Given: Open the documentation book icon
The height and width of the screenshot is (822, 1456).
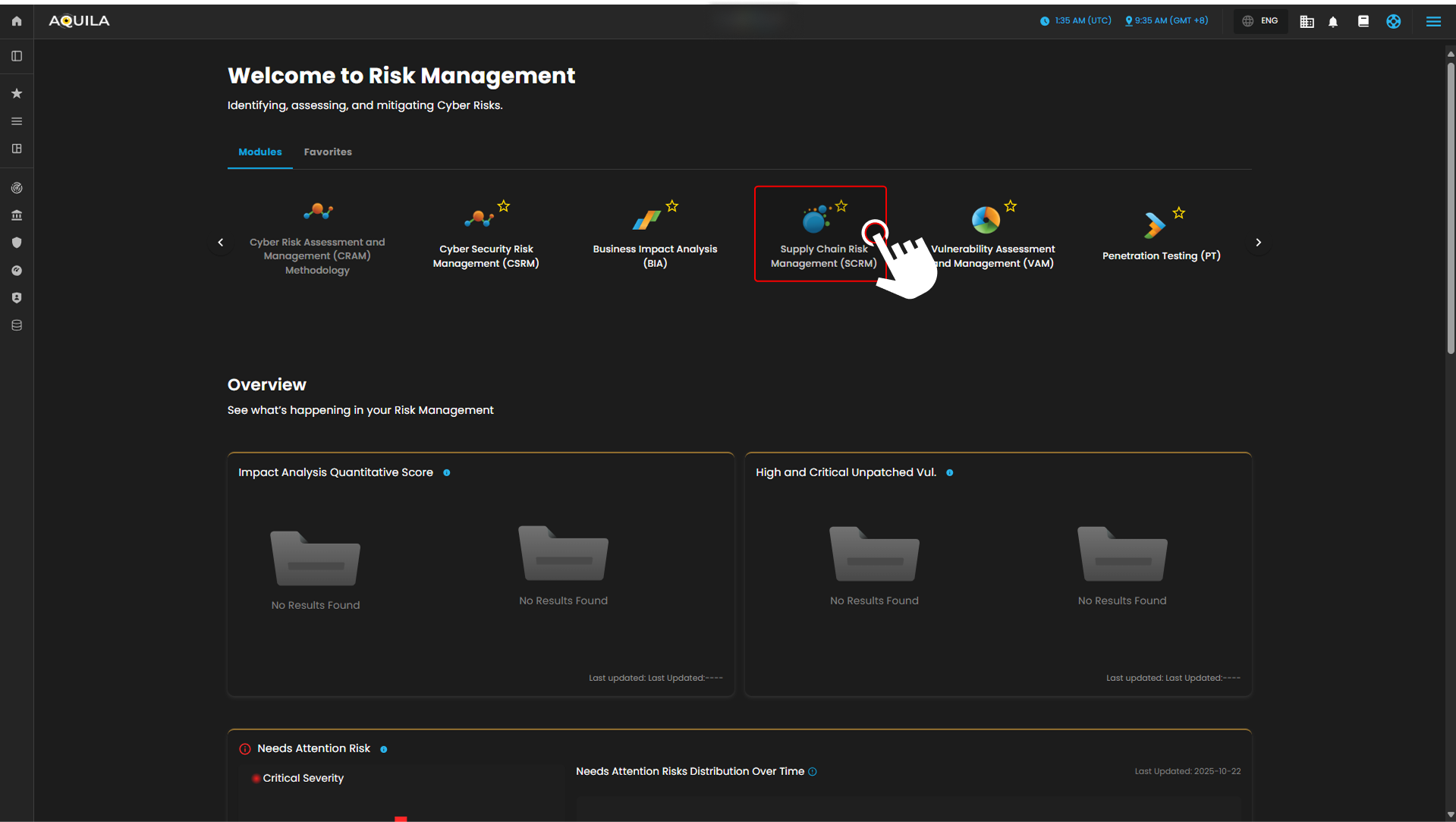Looking at the screenshot, I should [1363, 21].
